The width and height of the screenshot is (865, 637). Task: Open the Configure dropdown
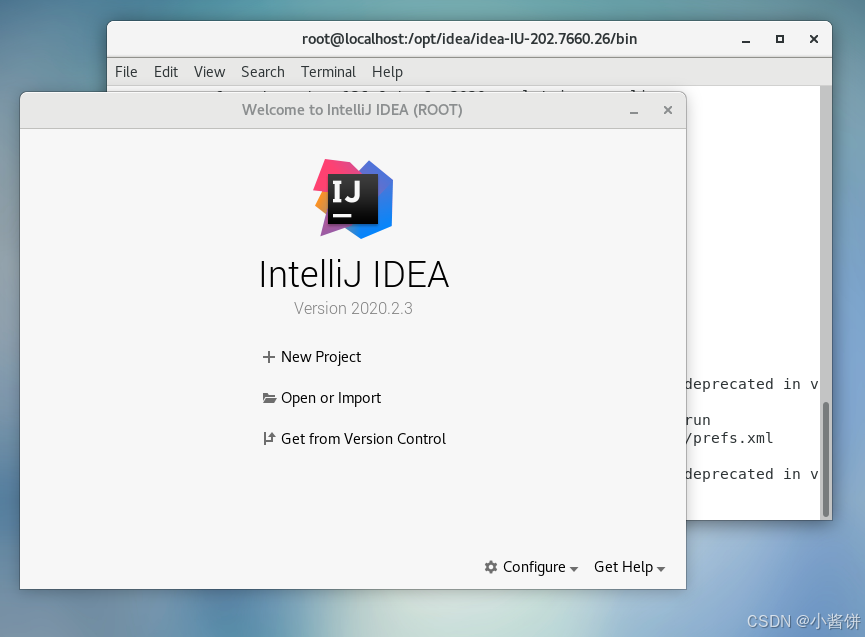click(532, 567)
